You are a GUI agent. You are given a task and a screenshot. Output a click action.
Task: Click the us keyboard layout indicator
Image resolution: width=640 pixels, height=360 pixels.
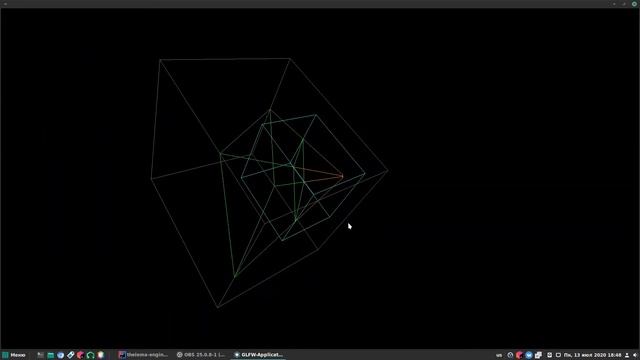point(499,355)
